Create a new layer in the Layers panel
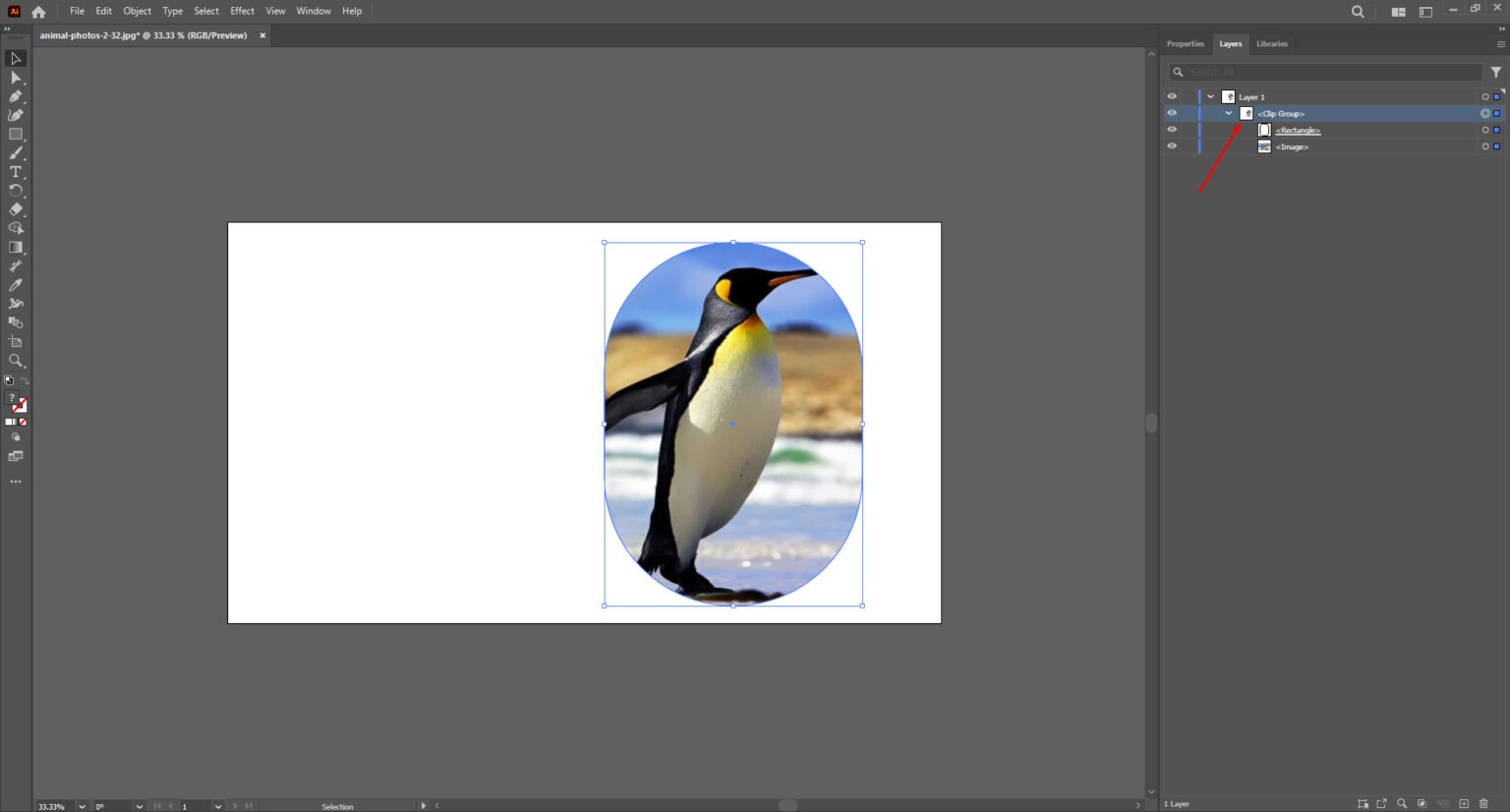Viewport: 1510px width, 812px height. [1462, 803]
